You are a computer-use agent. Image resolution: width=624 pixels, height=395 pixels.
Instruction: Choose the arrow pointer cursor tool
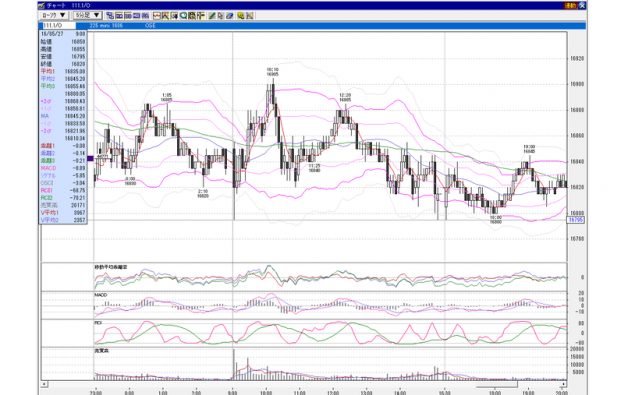tap(220, 16)
